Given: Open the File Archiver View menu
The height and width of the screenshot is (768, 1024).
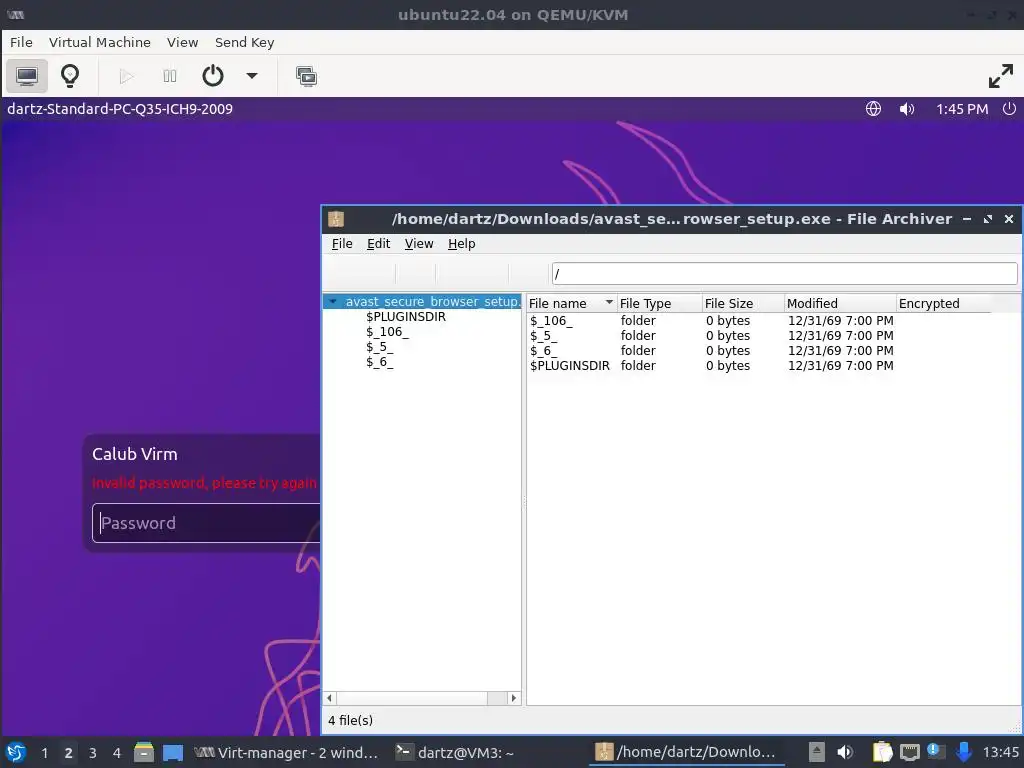Looking at the screenshot, I should pyautogui.click(x=419, y=244).
